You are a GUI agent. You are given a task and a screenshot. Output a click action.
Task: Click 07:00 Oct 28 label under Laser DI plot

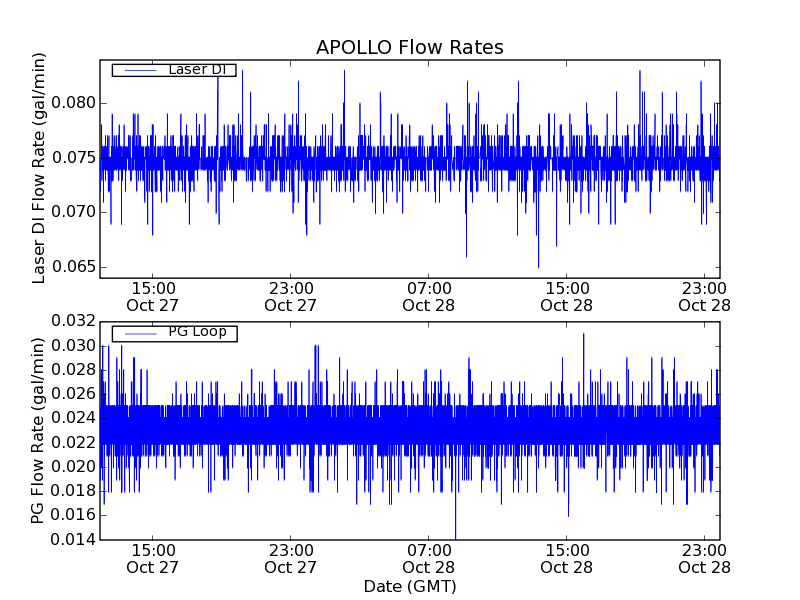point(429,296)
